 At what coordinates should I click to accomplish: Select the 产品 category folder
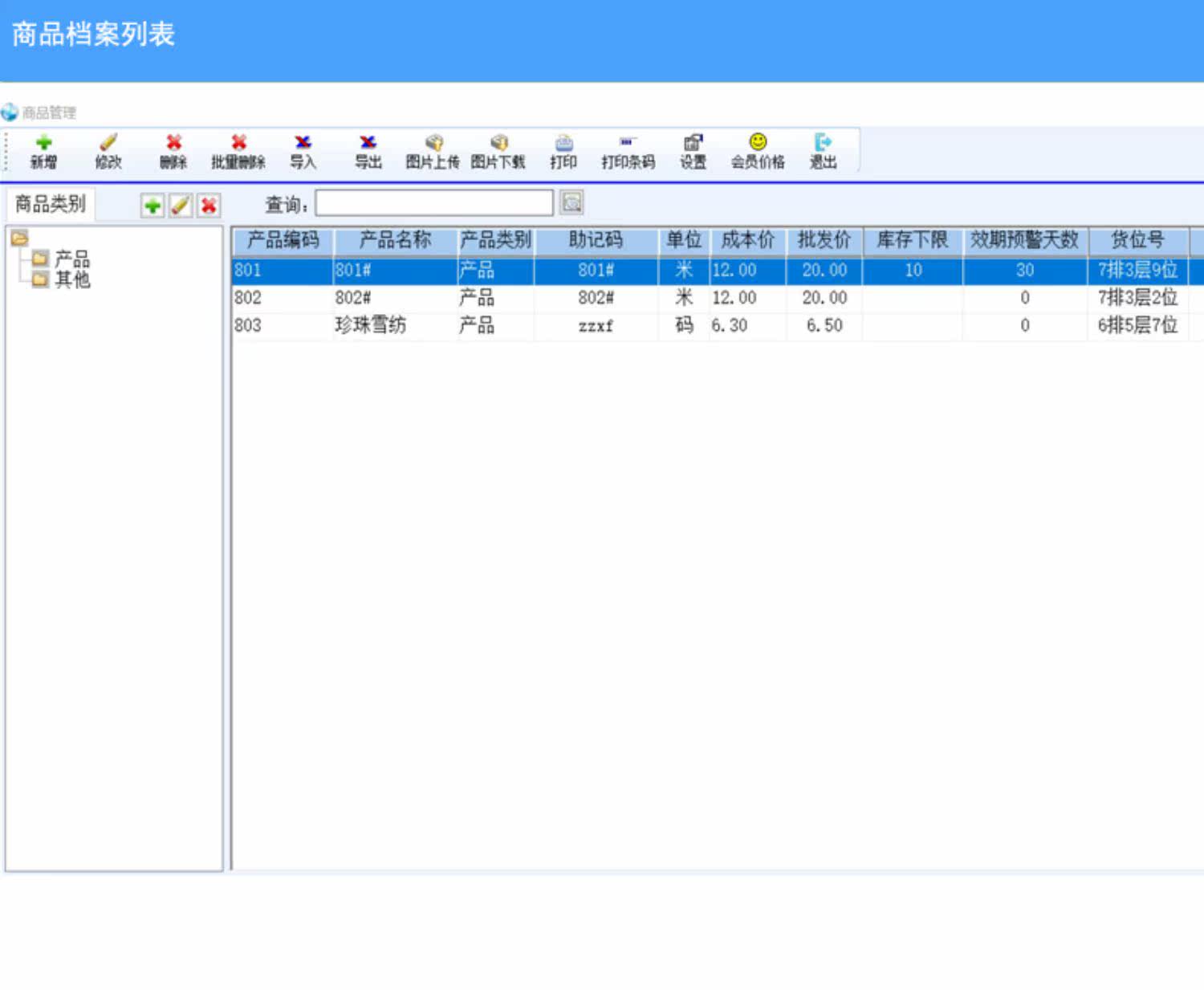click(x=40, y=259)
